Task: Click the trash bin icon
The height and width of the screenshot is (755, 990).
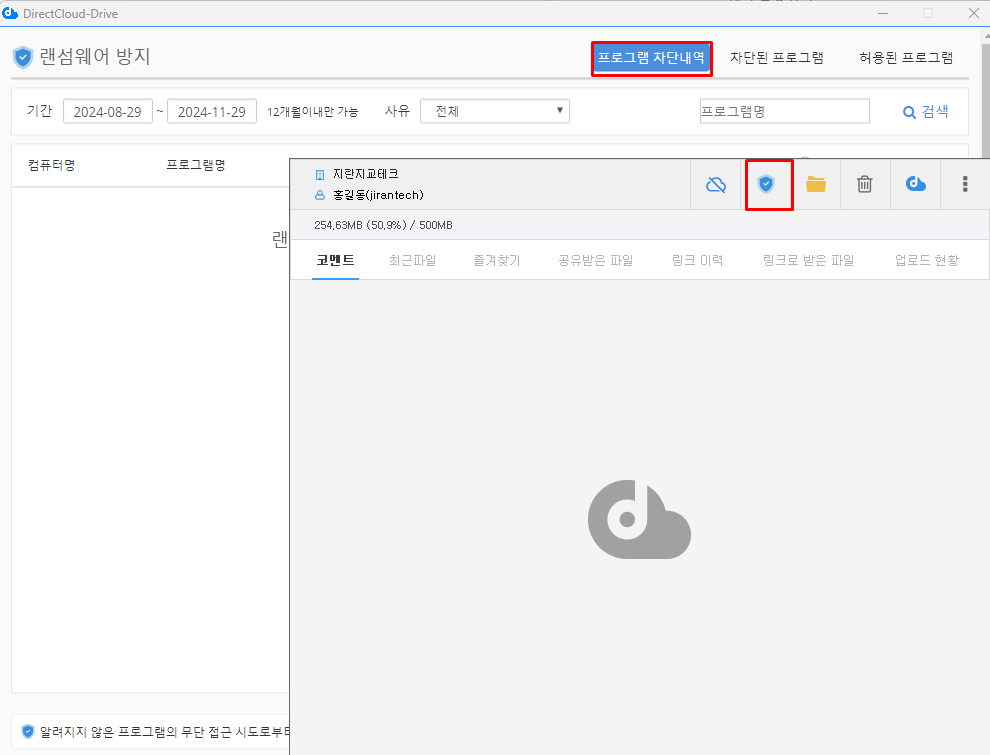Action: point(865,184)
